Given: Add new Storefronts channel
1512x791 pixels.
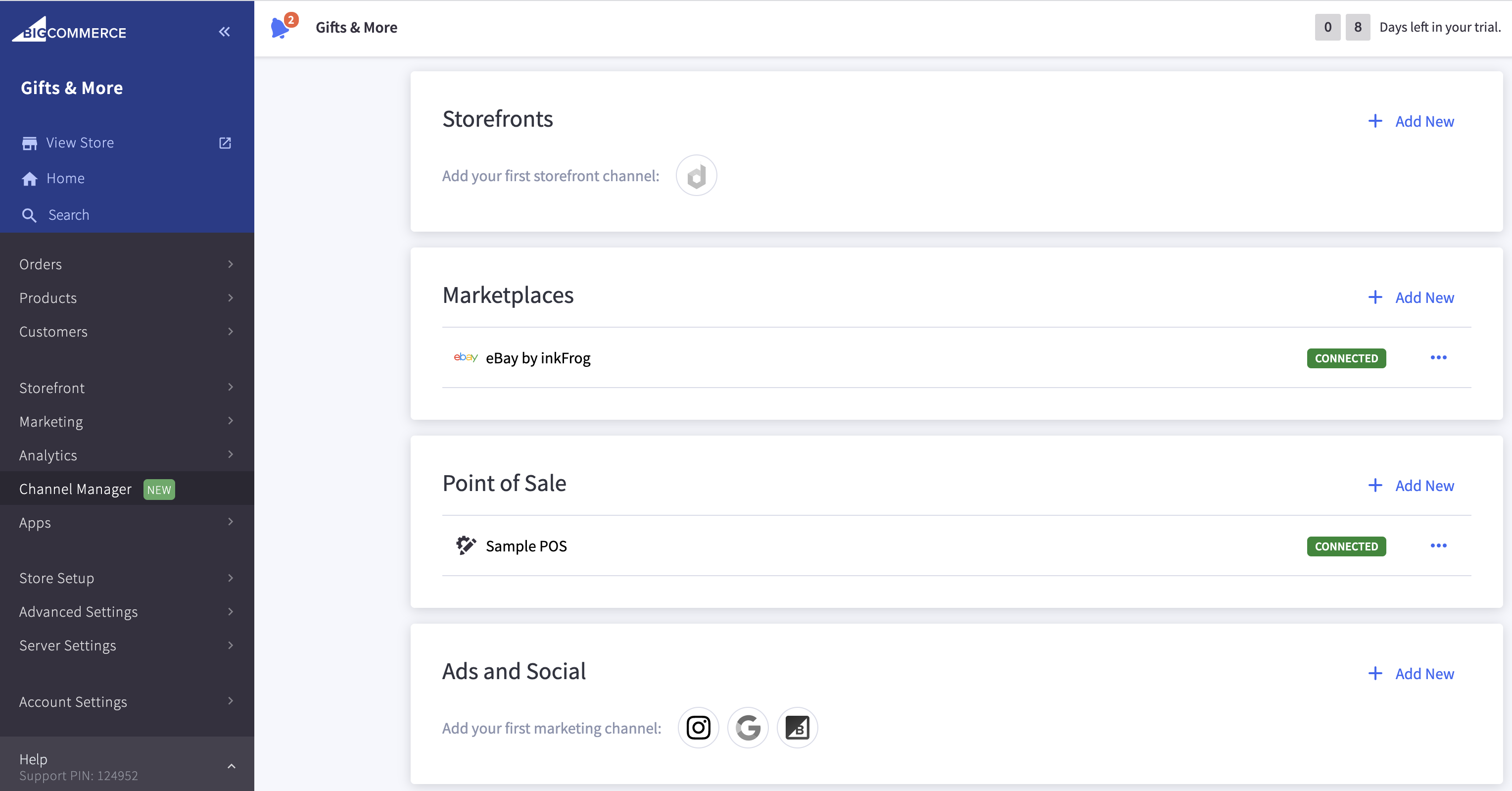Looking at the screenshot, I should pos(1412,122).
